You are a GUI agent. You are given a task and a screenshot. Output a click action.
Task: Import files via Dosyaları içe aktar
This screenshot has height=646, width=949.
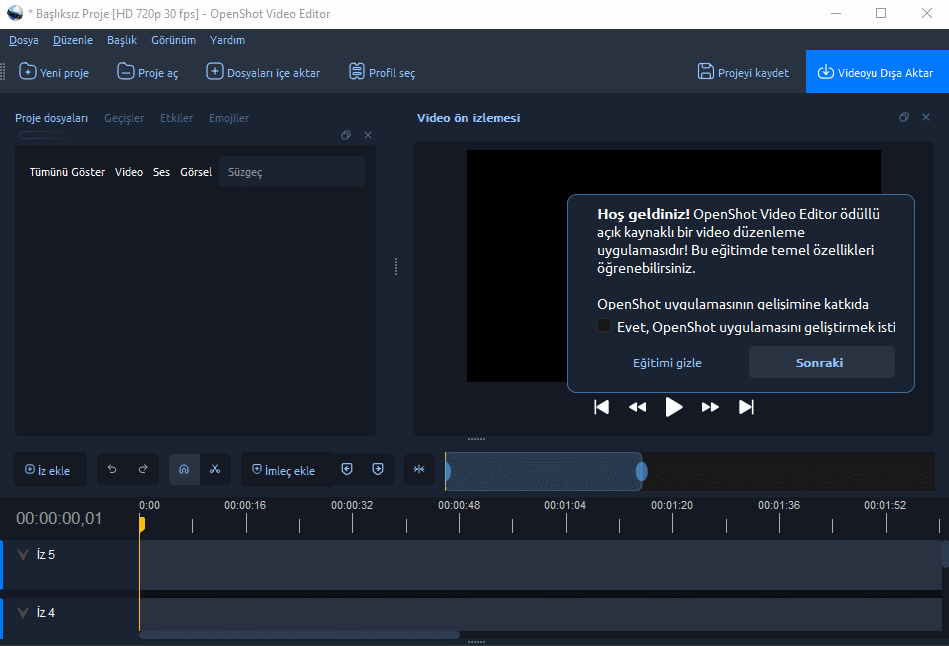point(263,72)
